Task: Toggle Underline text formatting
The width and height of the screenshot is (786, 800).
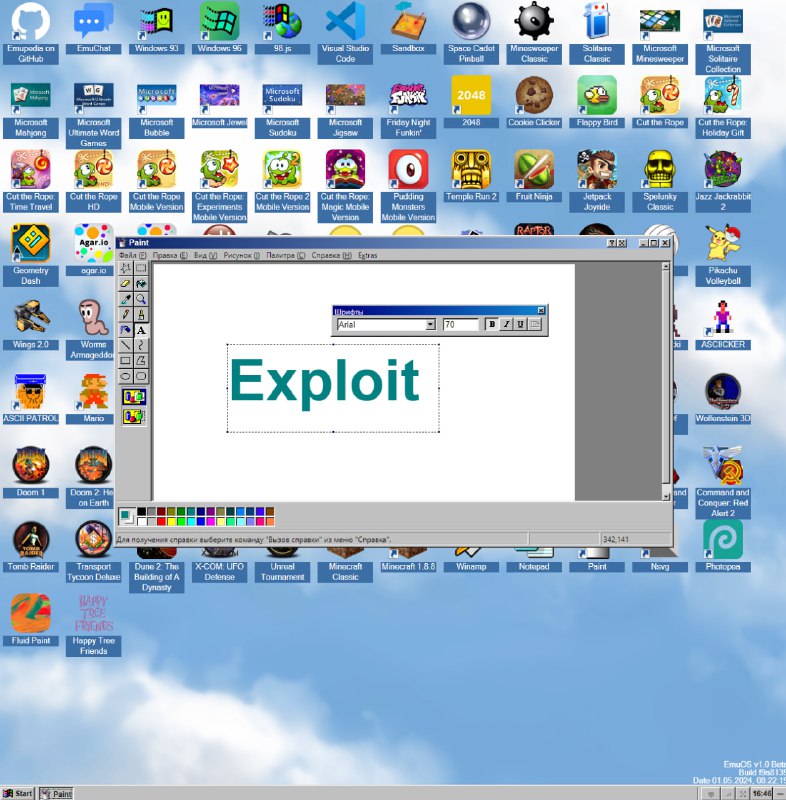Action: (521, 325)
